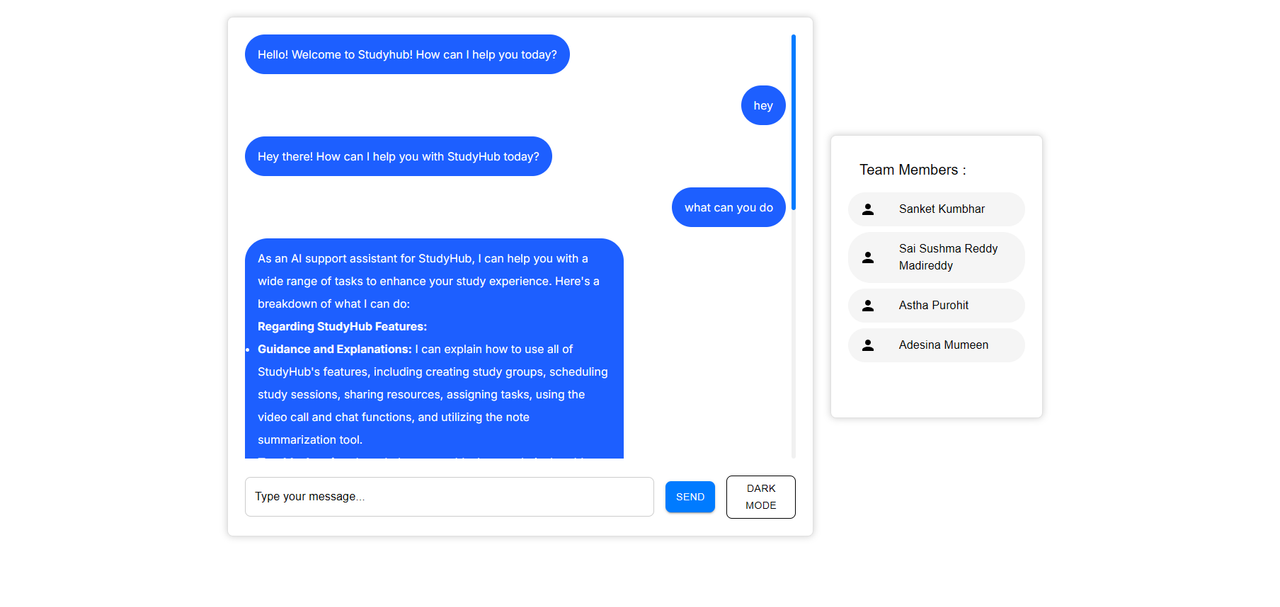Select team member name Sanket Kumbhar
Screen dimensions: 1280x607
tap(942, 209)
